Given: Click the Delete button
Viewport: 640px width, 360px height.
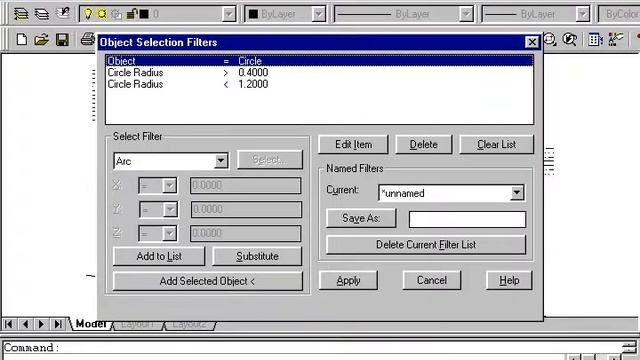Looking at the screenshot, I should coord(424,144).
